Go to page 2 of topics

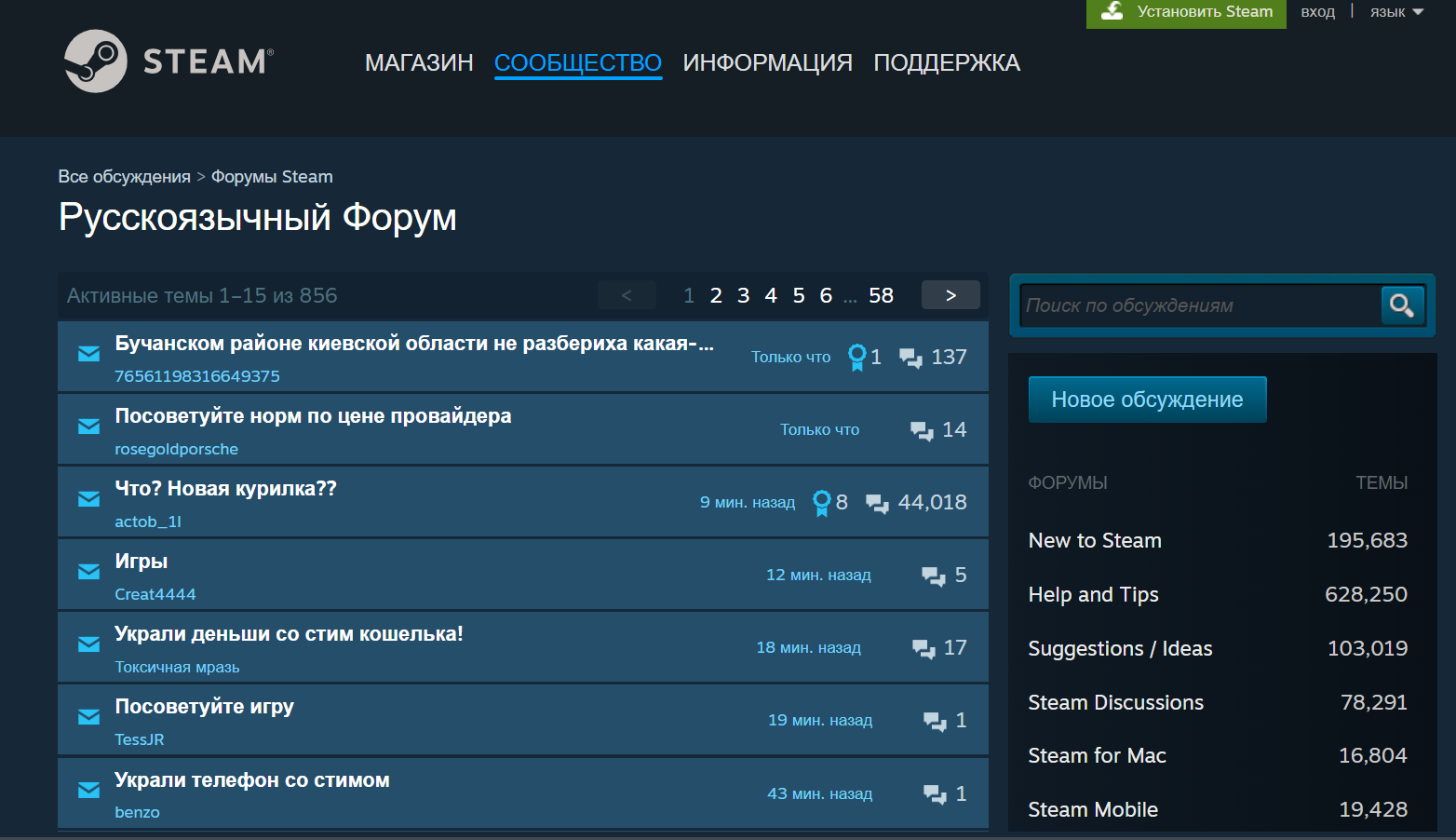pos(716,295)
